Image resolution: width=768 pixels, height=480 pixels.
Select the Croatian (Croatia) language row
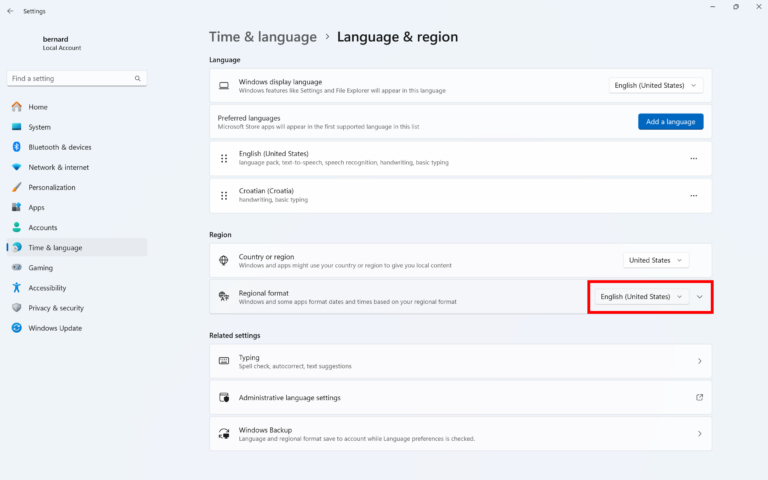point(460,196)
